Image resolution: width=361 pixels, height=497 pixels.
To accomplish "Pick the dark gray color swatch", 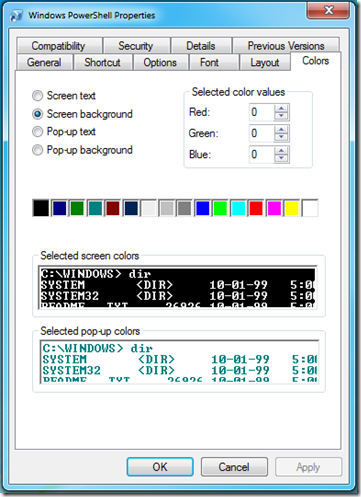I will (185, 208).
